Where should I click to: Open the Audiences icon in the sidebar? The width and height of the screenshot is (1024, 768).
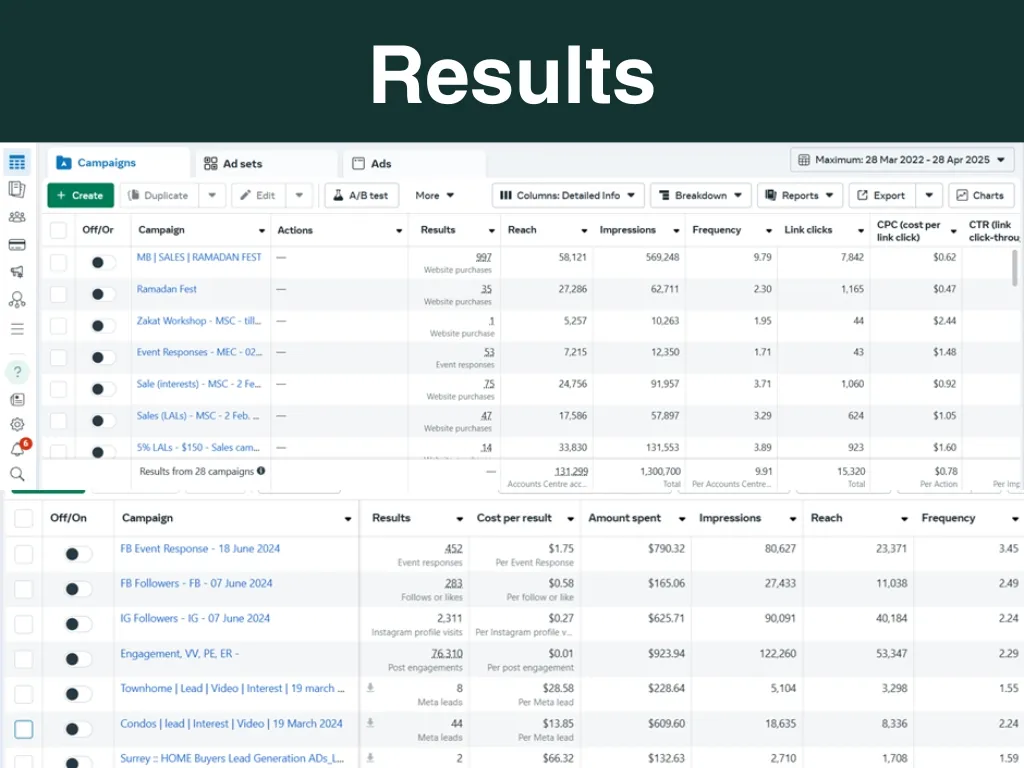[x=18, y=217]
